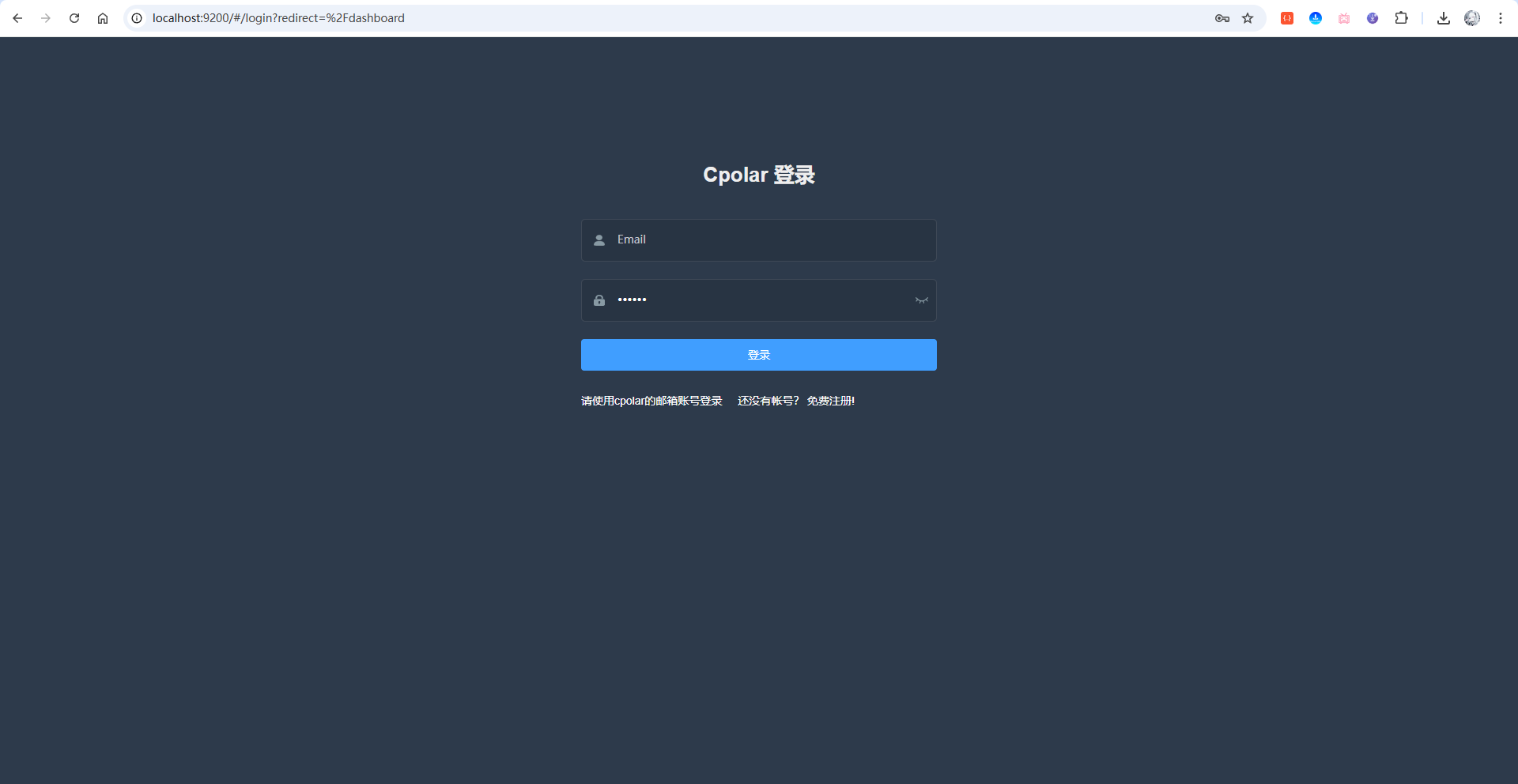Viewport: 1518px width, 784px height.
Task: Click the saved passwords key icon
Action: click(1222, 18)
